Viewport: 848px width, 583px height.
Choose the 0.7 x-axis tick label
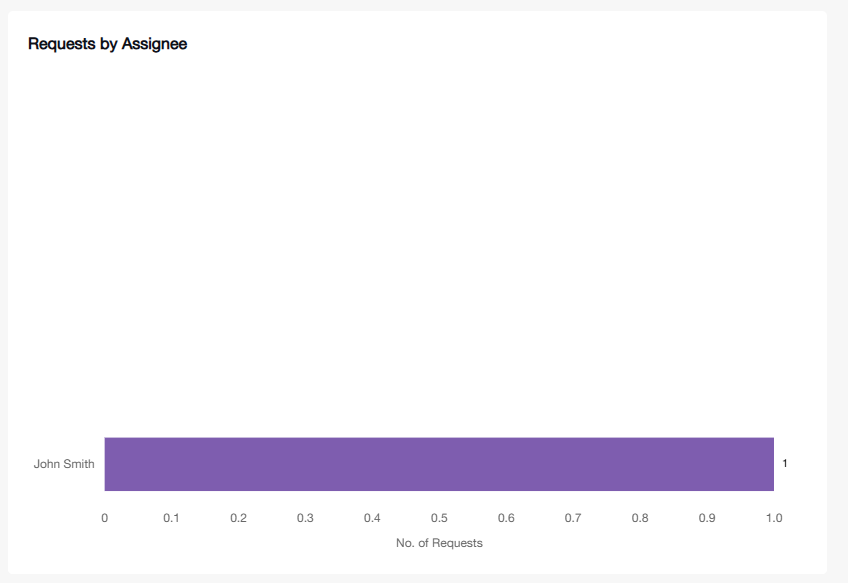tap(573, 518)
